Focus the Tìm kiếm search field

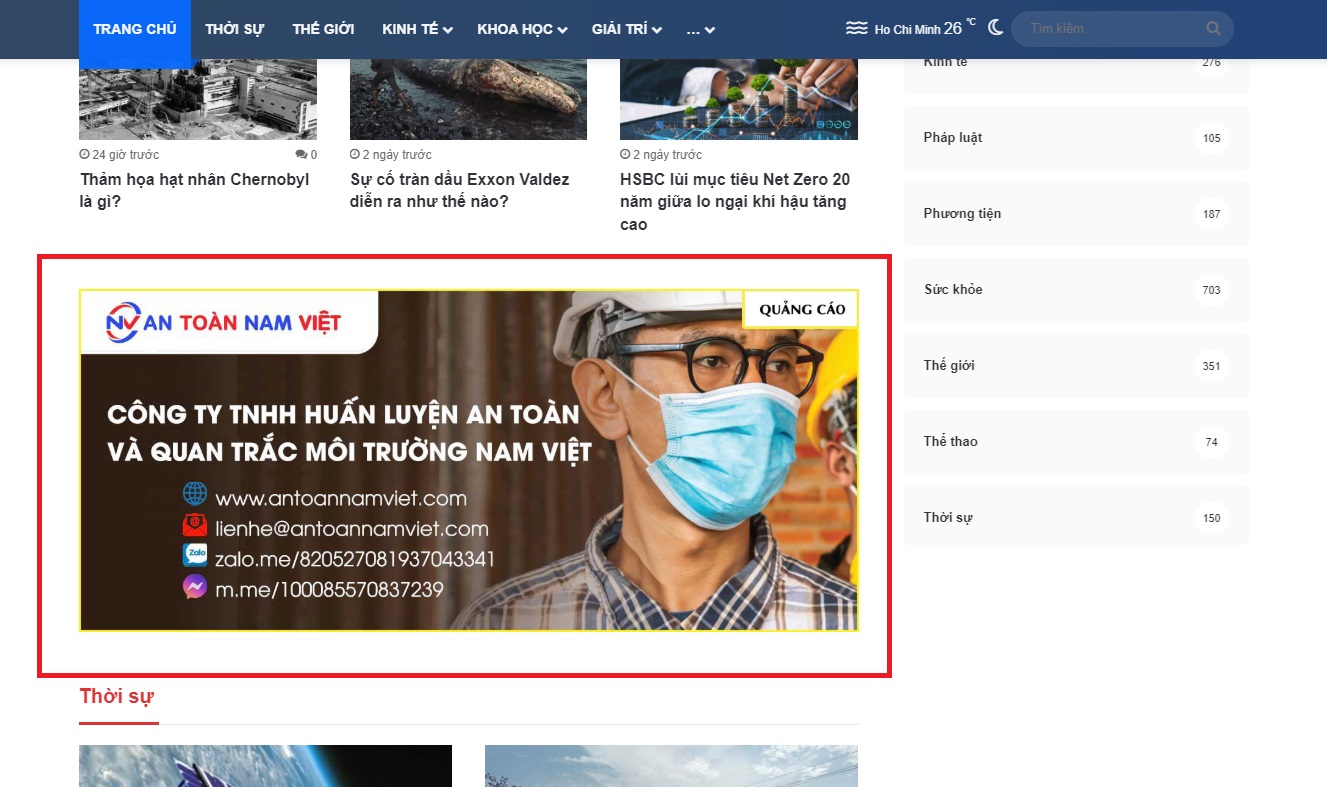tap(1122, 28)
